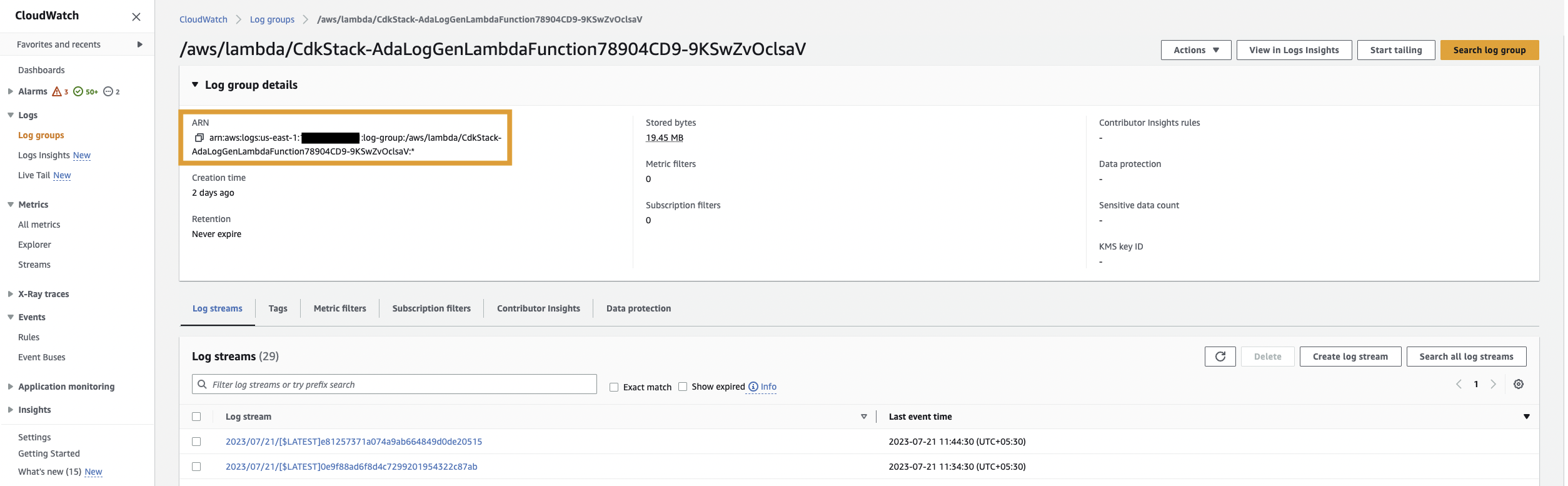
Task: Click the 2023-07-21 11:44:30 event time
Action: click(x=957, y=442)
